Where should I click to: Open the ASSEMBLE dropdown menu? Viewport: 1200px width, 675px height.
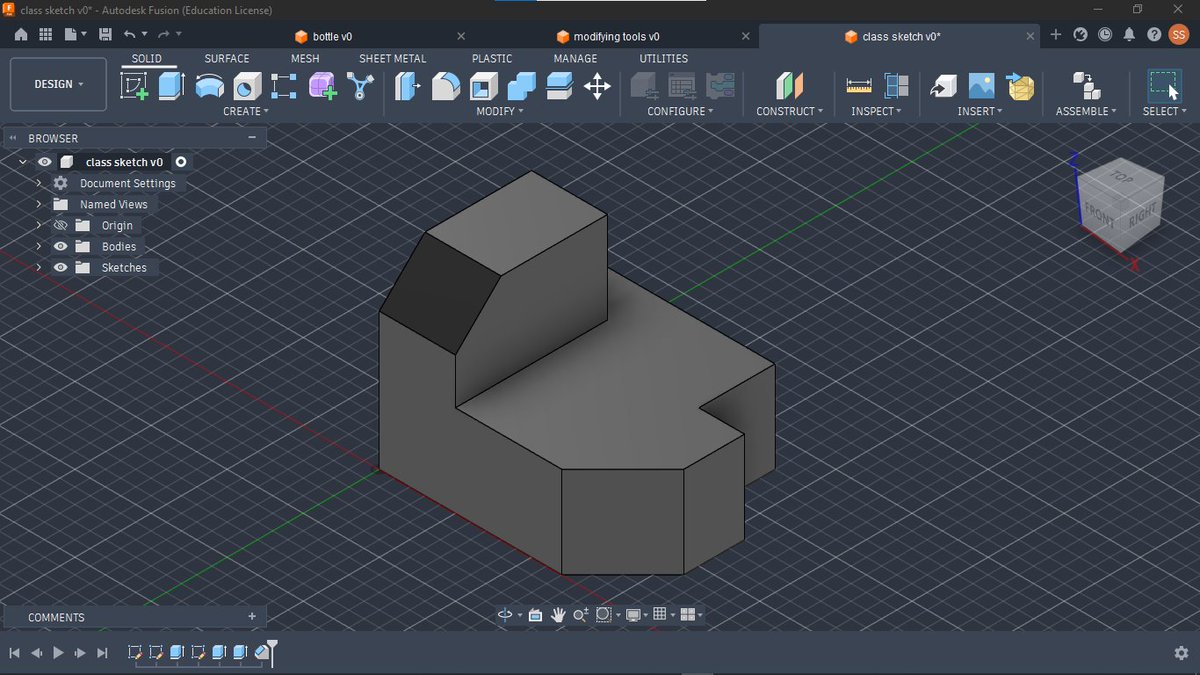pyautogui.click(x=1086, y=111)
